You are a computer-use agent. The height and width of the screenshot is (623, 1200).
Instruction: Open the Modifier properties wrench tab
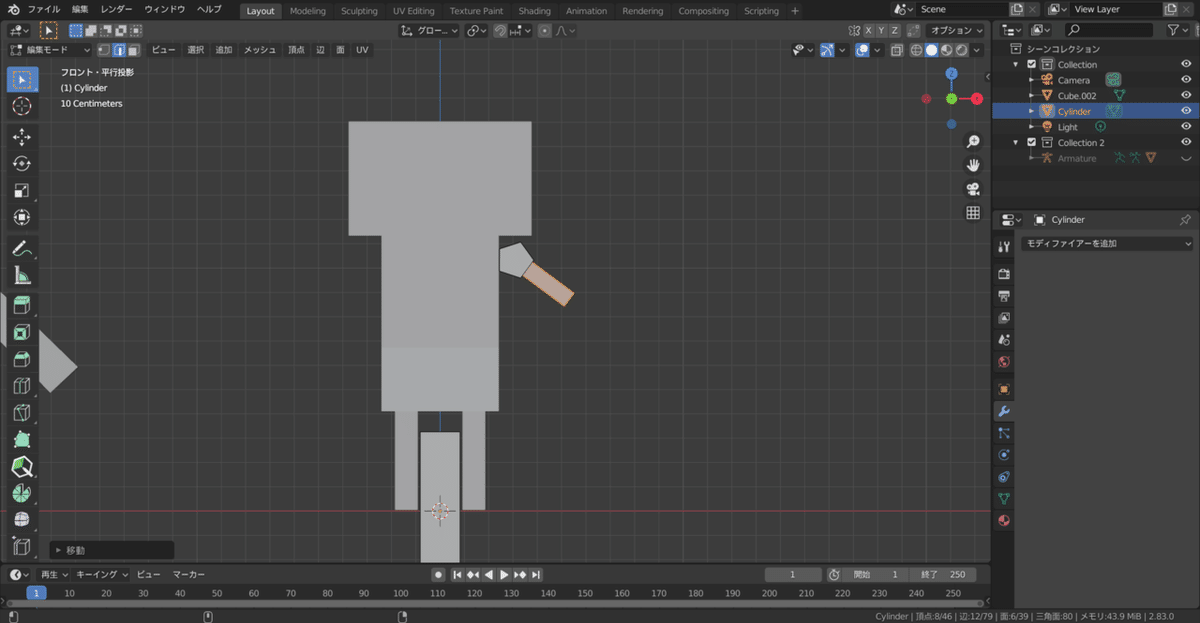[x=1004, y=411]
